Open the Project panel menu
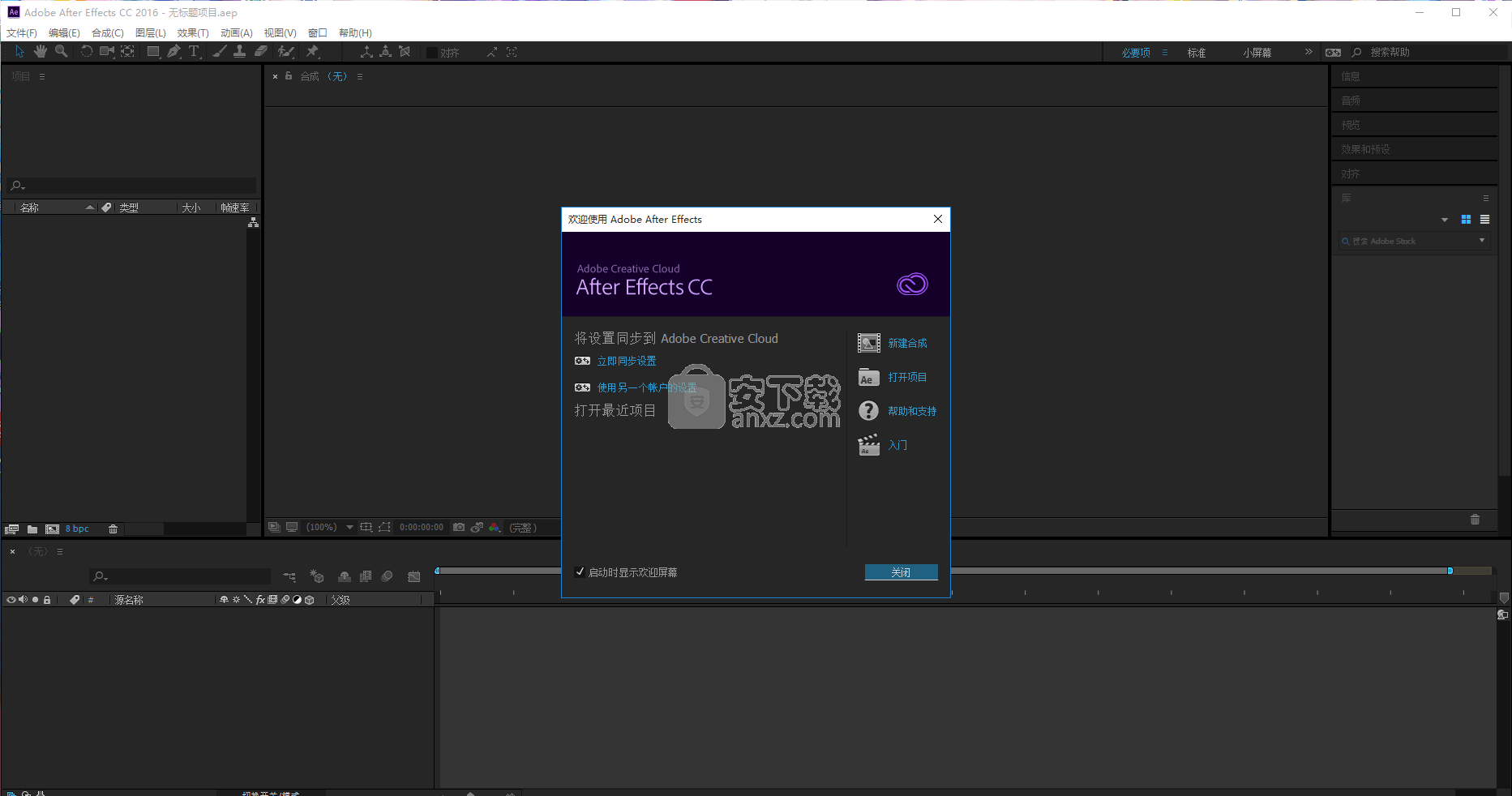This screenshot has width=1512, height=796. [42, 76]
